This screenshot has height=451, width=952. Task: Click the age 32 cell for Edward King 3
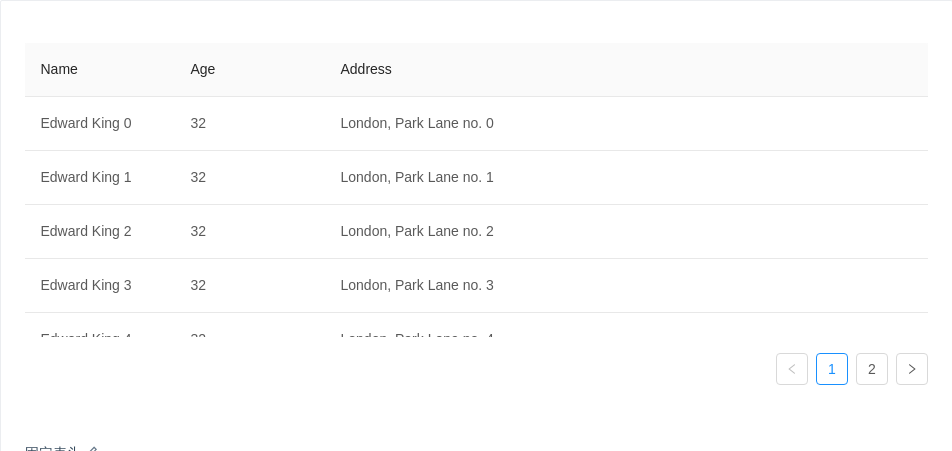coord(198,285)
